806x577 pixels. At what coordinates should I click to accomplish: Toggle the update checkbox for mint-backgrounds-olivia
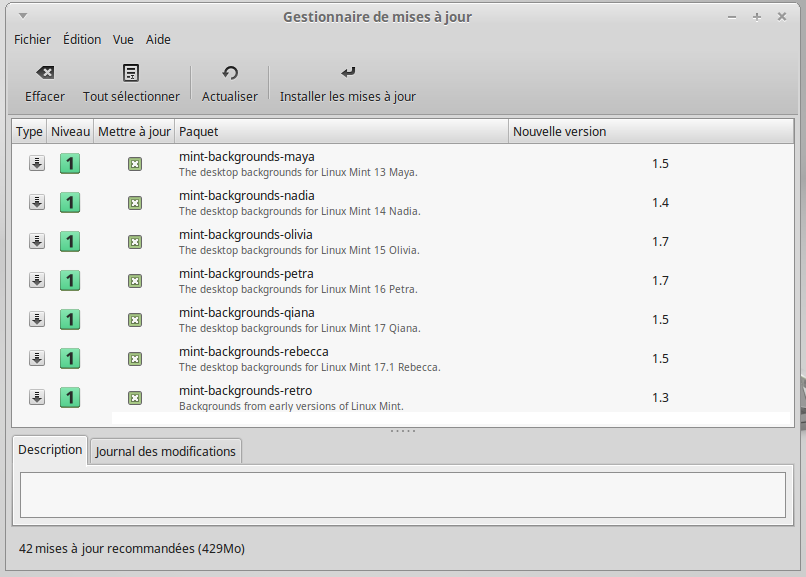click(x=135, y=242)
